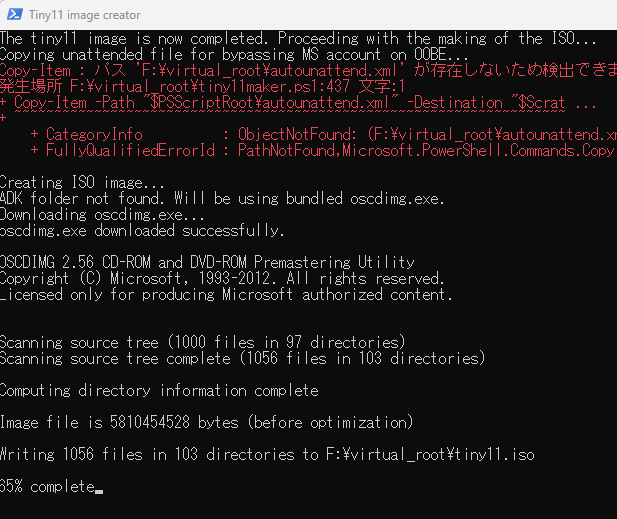
Task: Click "Licensed only for producing" text line
Action: (226, 294)
